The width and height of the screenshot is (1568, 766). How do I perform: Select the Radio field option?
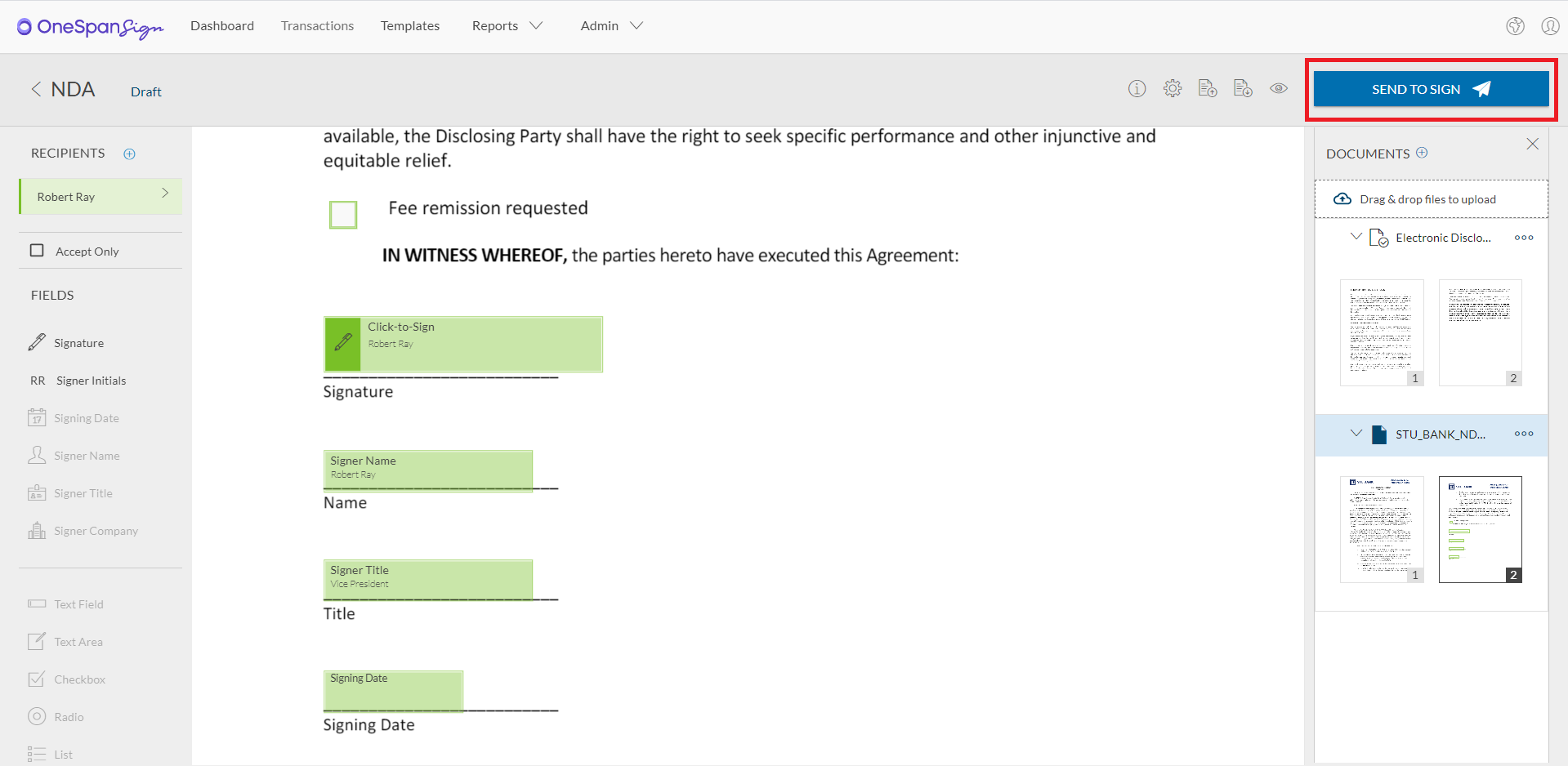69,716
